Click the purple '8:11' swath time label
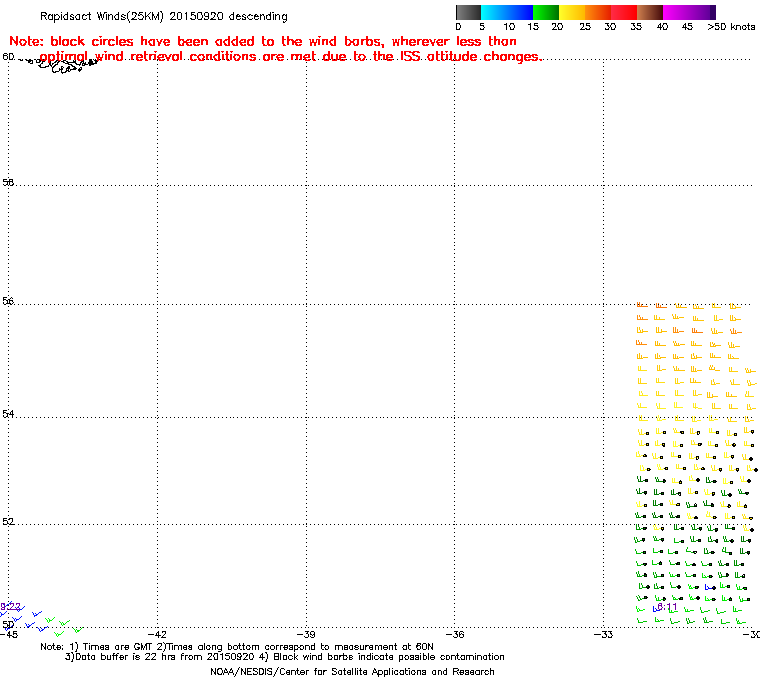Screen dimensions: 760x688 667,607
